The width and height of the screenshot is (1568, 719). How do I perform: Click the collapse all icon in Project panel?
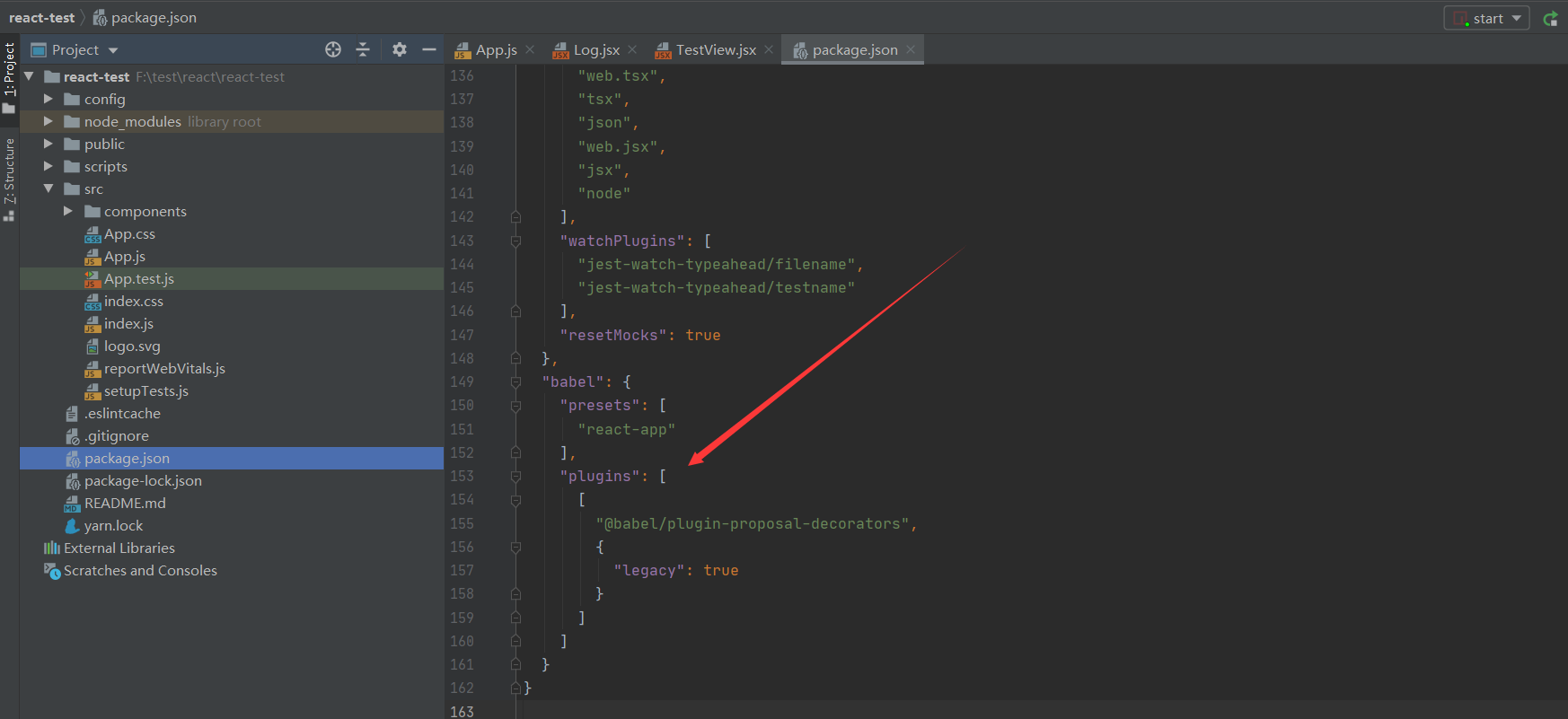pos(363,49)
